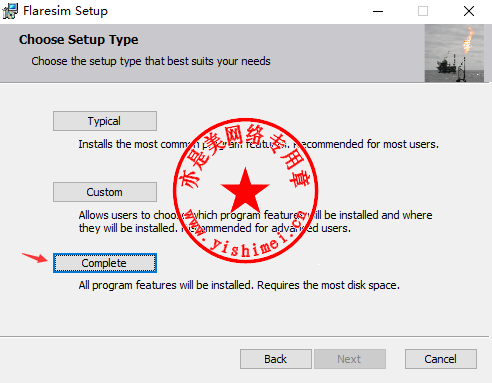Viewport: 492px width, 383px height.
Task: Click the 'Choose Setup Type' heading
Action: click(78, 40)
